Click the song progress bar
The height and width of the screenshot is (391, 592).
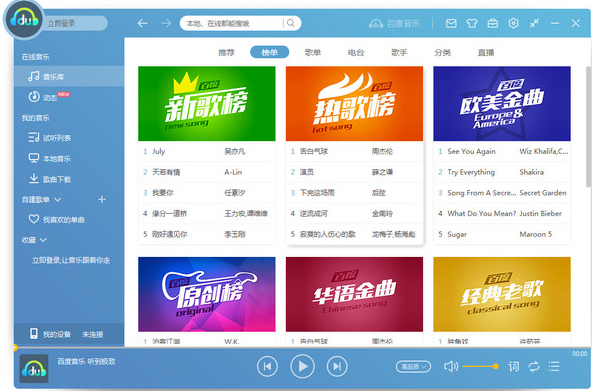click(x=302, y=347)
